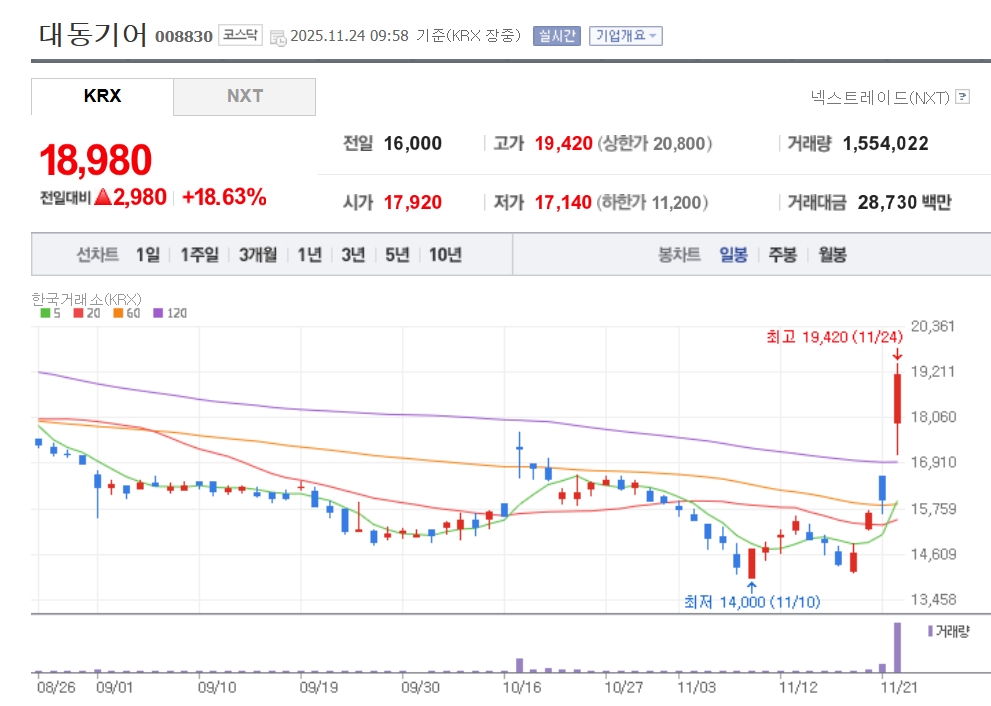Screen dimensions: 991x706
Task: Show the 5년 line chart
Action: click(398, 255)
